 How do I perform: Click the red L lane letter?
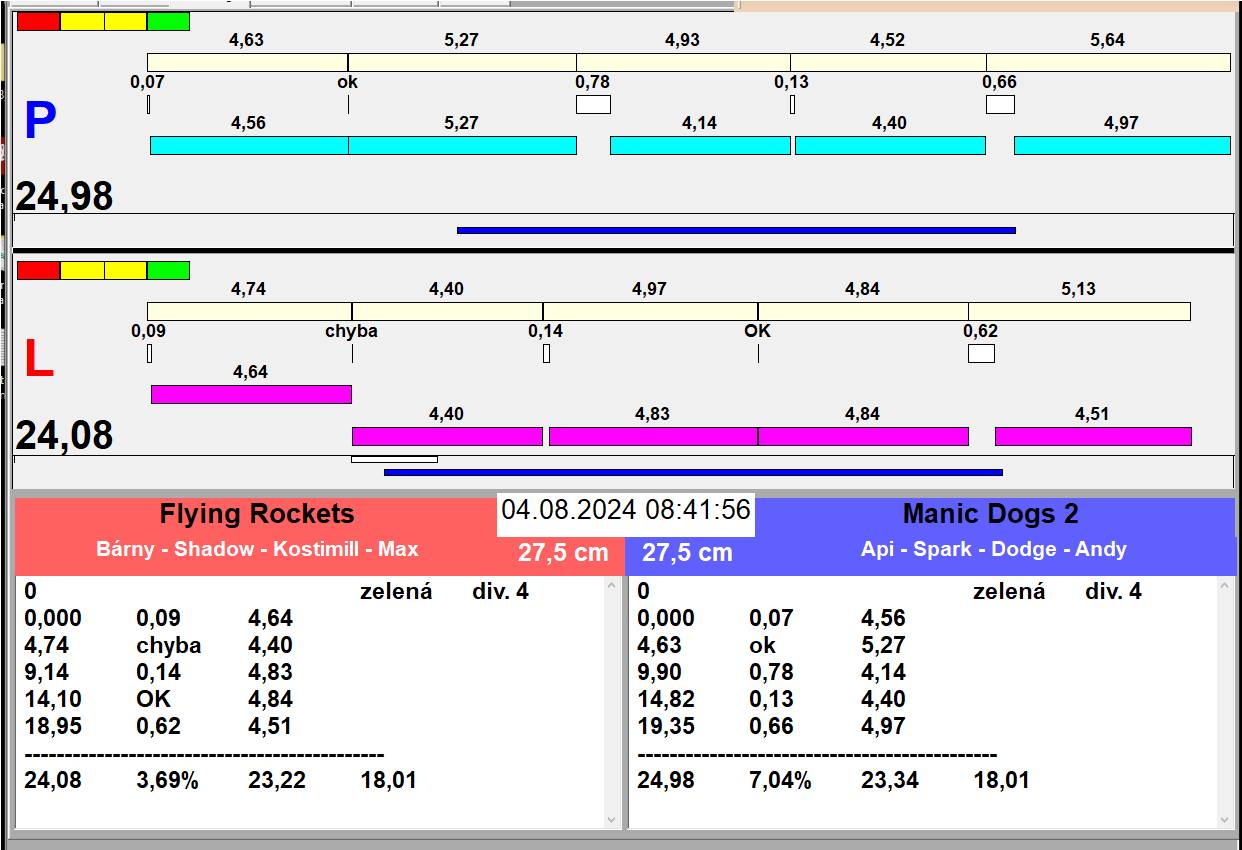click(x=38, y=360)
